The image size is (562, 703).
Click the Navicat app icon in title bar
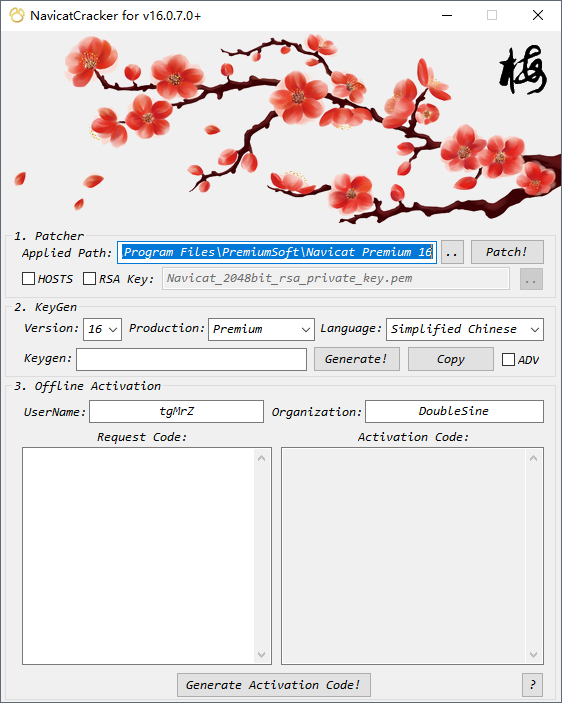coord(17,15)
